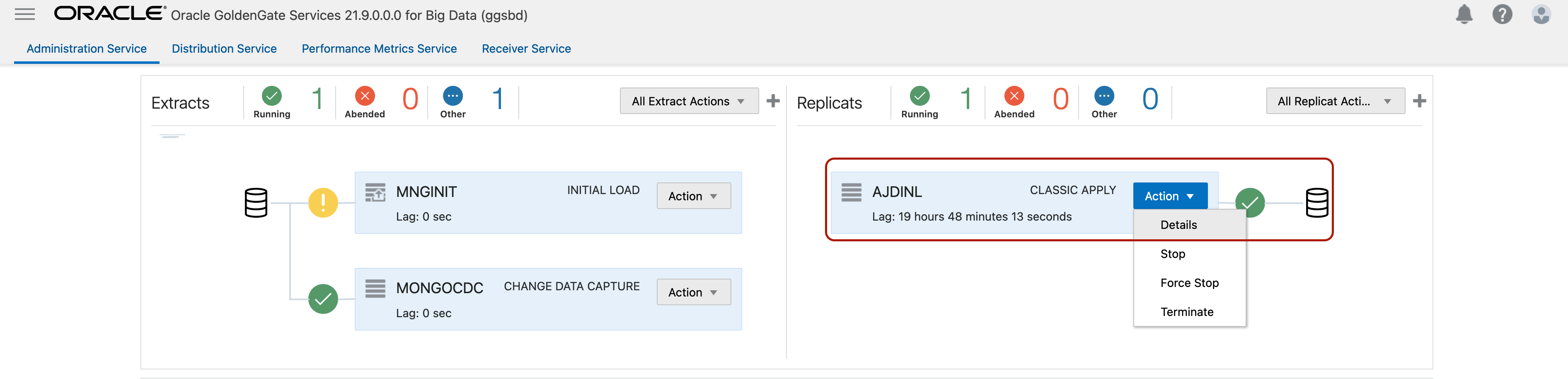The image size is (1568, 379).
Task: Open the MONGOCDC Action dropdown
Action: [x=693, y=292]
